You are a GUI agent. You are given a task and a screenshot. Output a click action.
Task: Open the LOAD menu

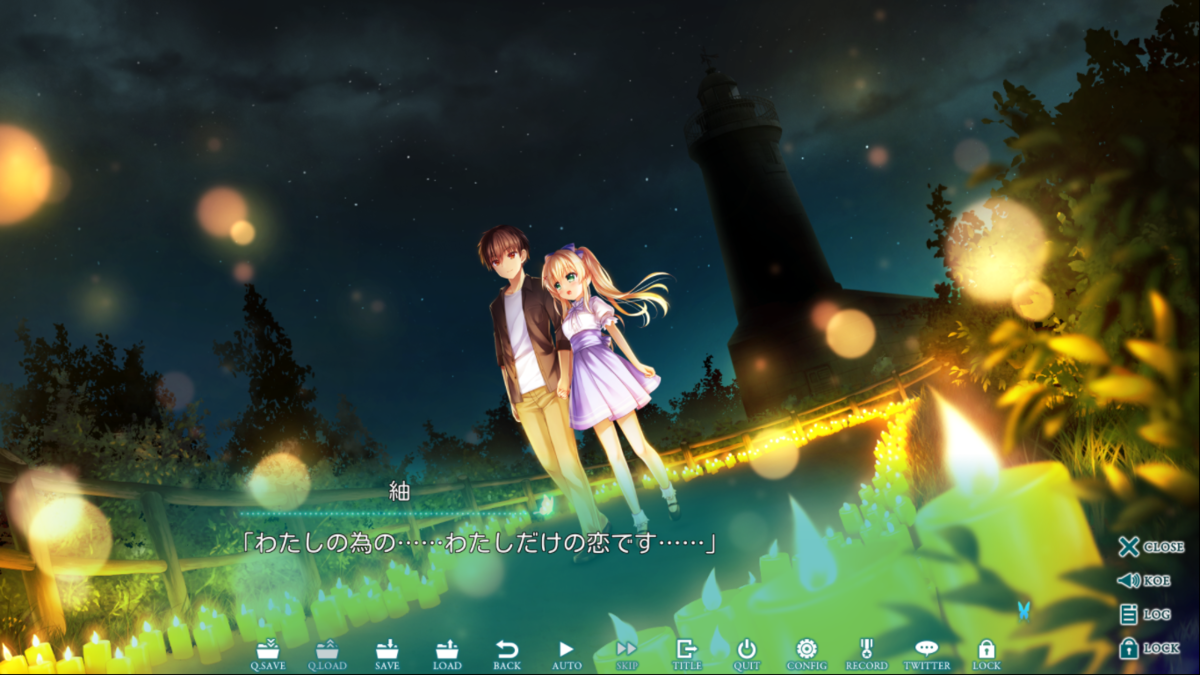click(447, 655)
